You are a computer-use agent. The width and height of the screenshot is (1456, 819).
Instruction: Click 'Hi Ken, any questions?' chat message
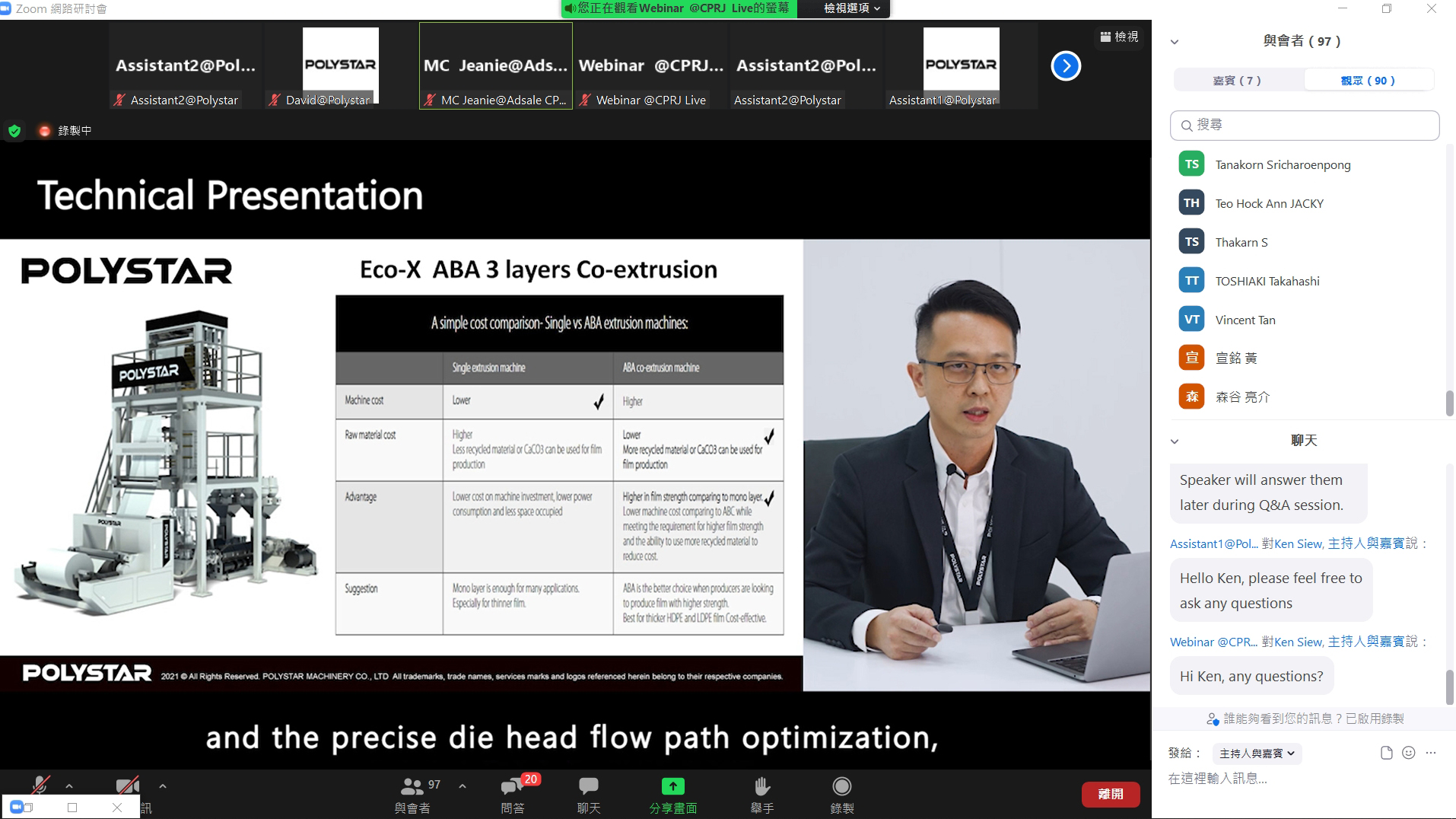tap(1251, 676)
